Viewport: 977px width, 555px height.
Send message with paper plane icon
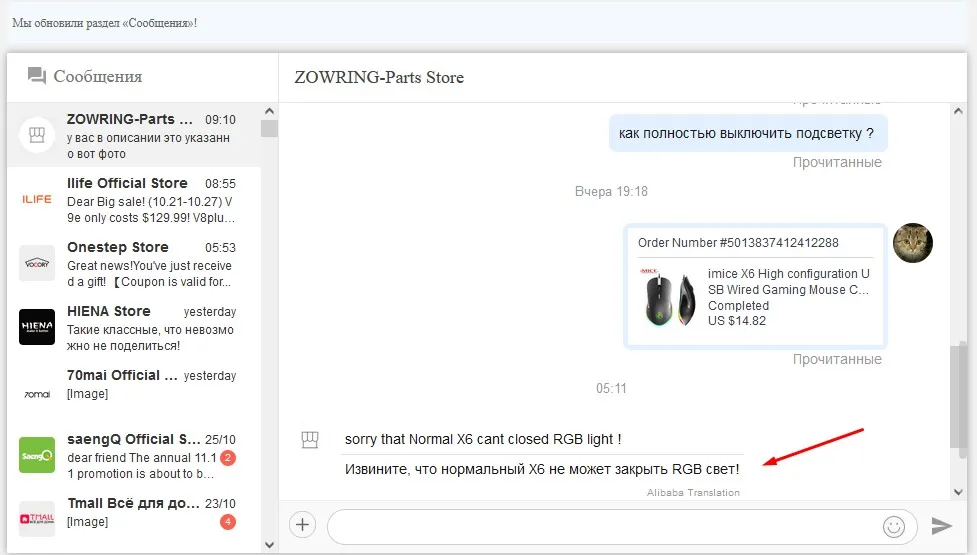click(941, 526)
